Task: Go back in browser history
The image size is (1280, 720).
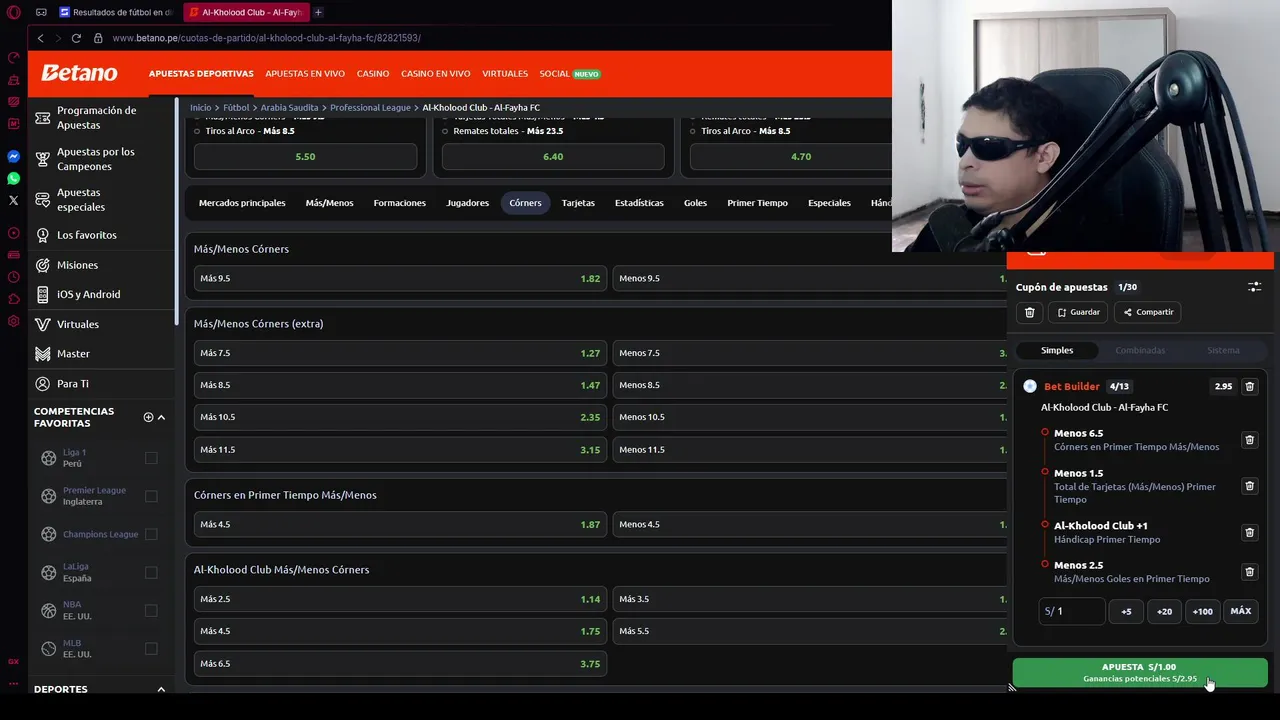Action: (40, 38)
